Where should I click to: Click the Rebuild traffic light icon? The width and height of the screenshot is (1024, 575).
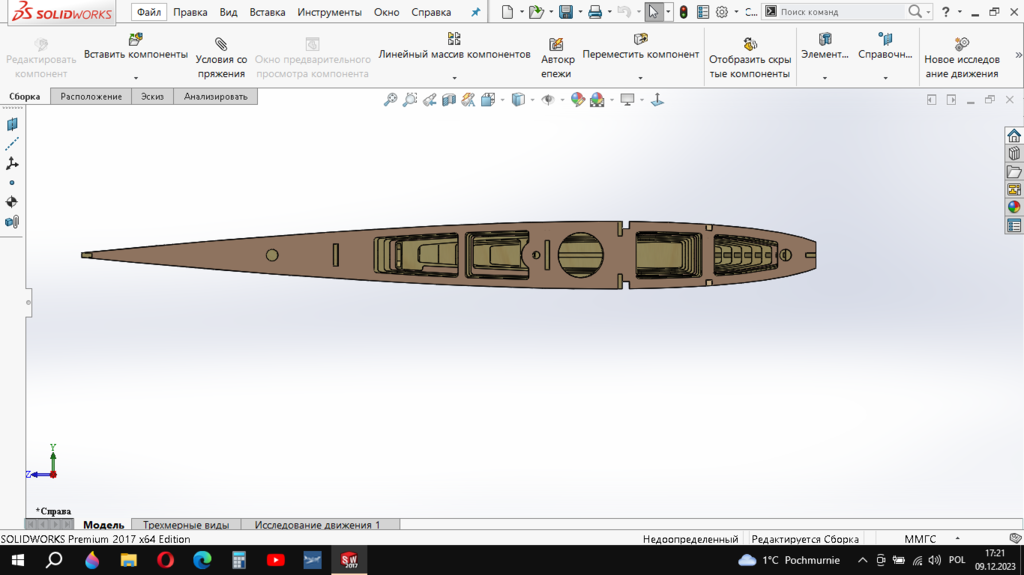point(683,12)
